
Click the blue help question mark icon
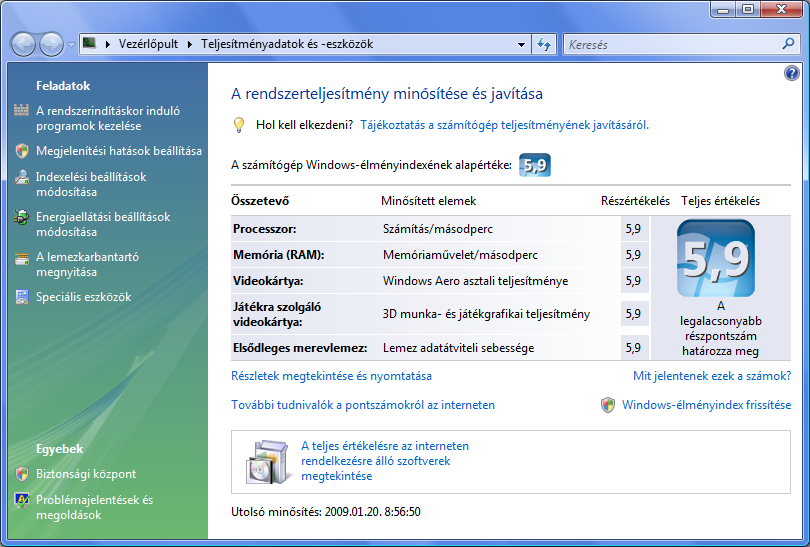pyautogui.click(x=791, y=73)
